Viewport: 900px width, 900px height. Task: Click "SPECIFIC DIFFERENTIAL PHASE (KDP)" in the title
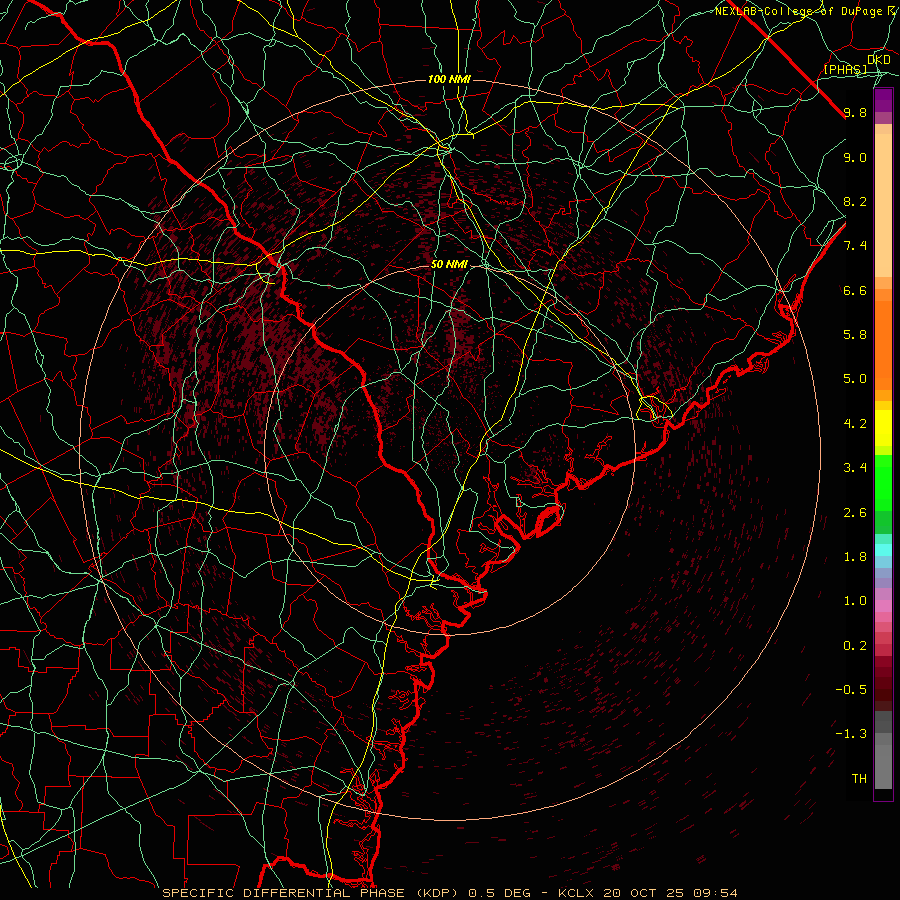[x=312, y=893]
